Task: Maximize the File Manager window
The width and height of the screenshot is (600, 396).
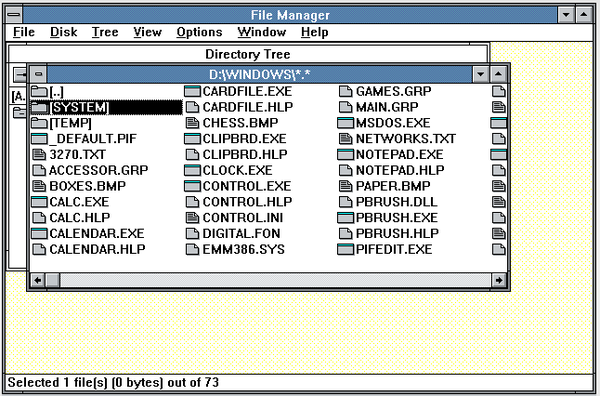Action: pyautogui.click(x=584, y=15)
